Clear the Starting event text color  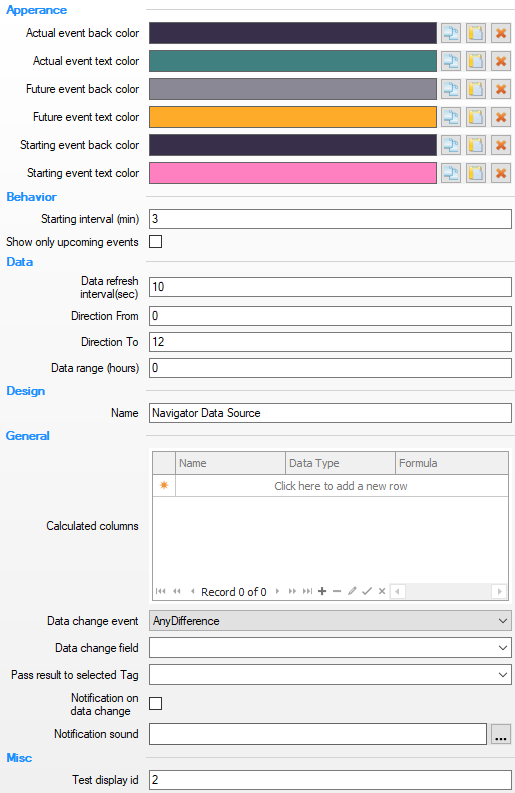[501, 173]
